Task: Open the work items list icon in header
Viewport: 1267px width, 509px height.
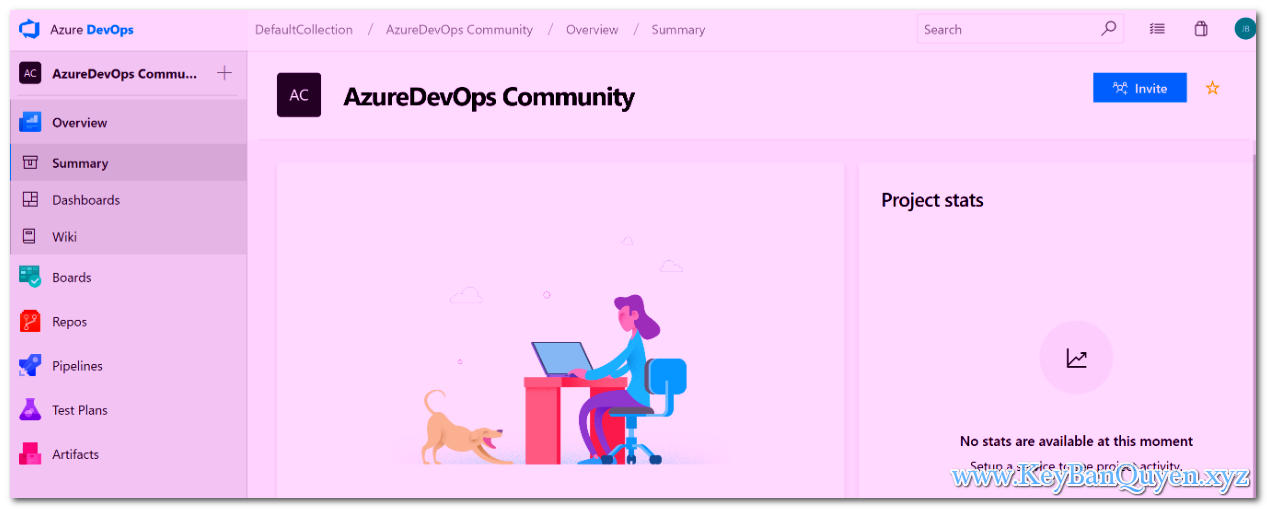Action: [1157, 29]
